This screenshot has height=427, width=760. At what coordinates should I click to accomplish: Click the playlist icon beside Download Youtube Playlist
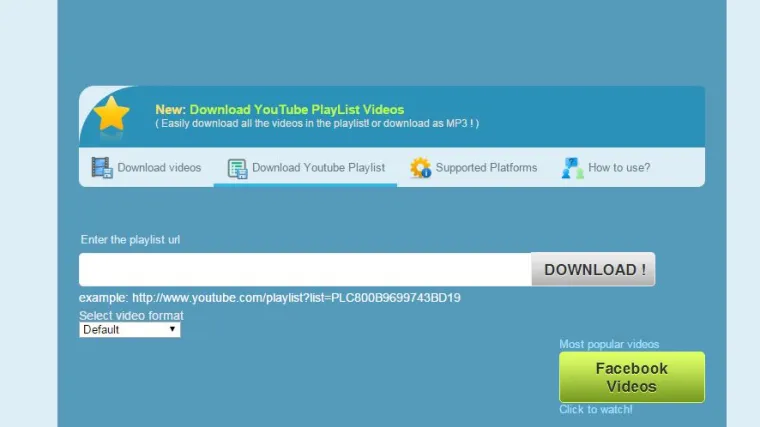point(238,169)
